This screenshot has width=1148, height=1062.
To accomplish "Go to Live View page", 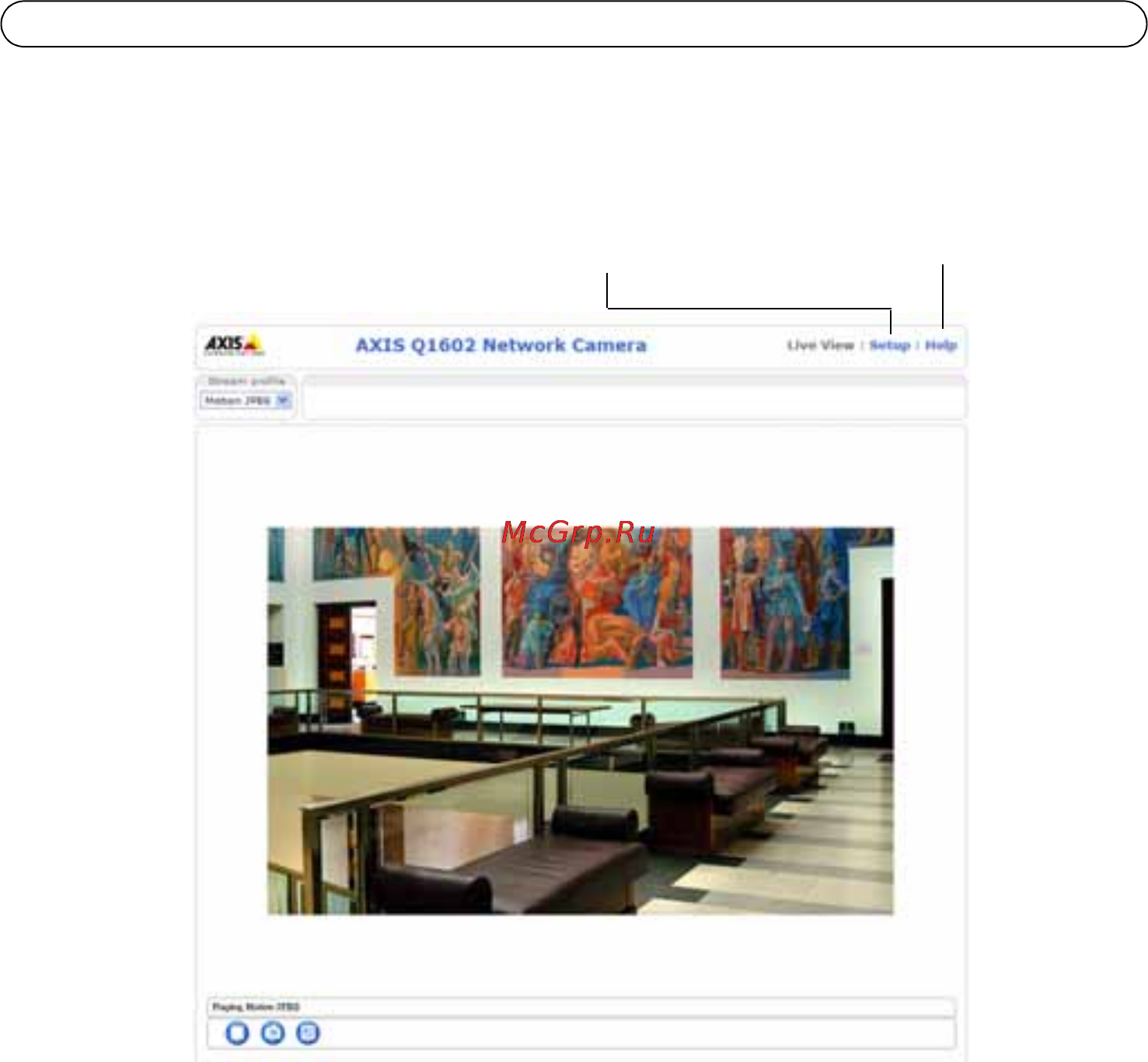I will click(821, 345).
